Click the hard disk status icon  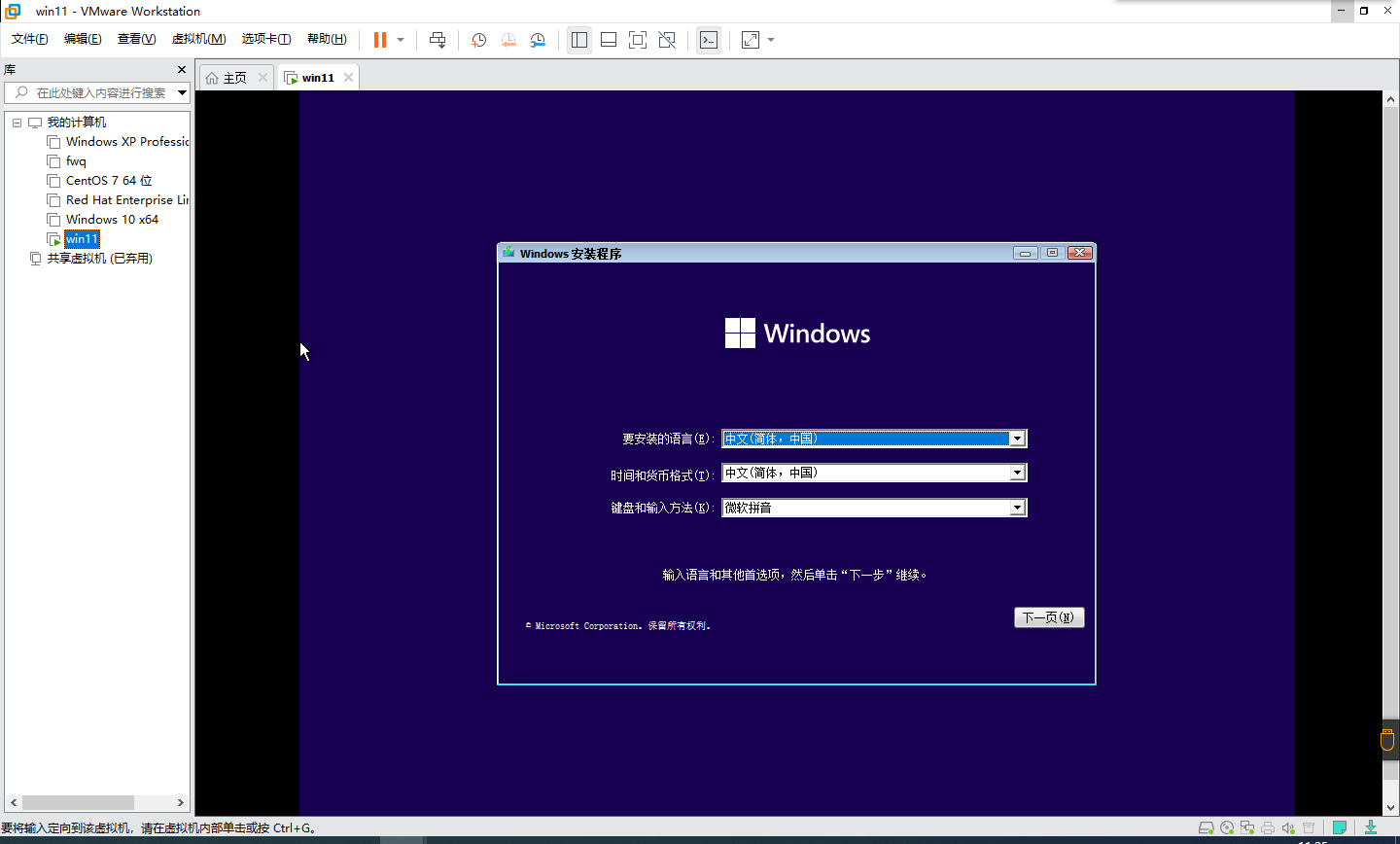pyautogui.click(x=1207, y=828)
